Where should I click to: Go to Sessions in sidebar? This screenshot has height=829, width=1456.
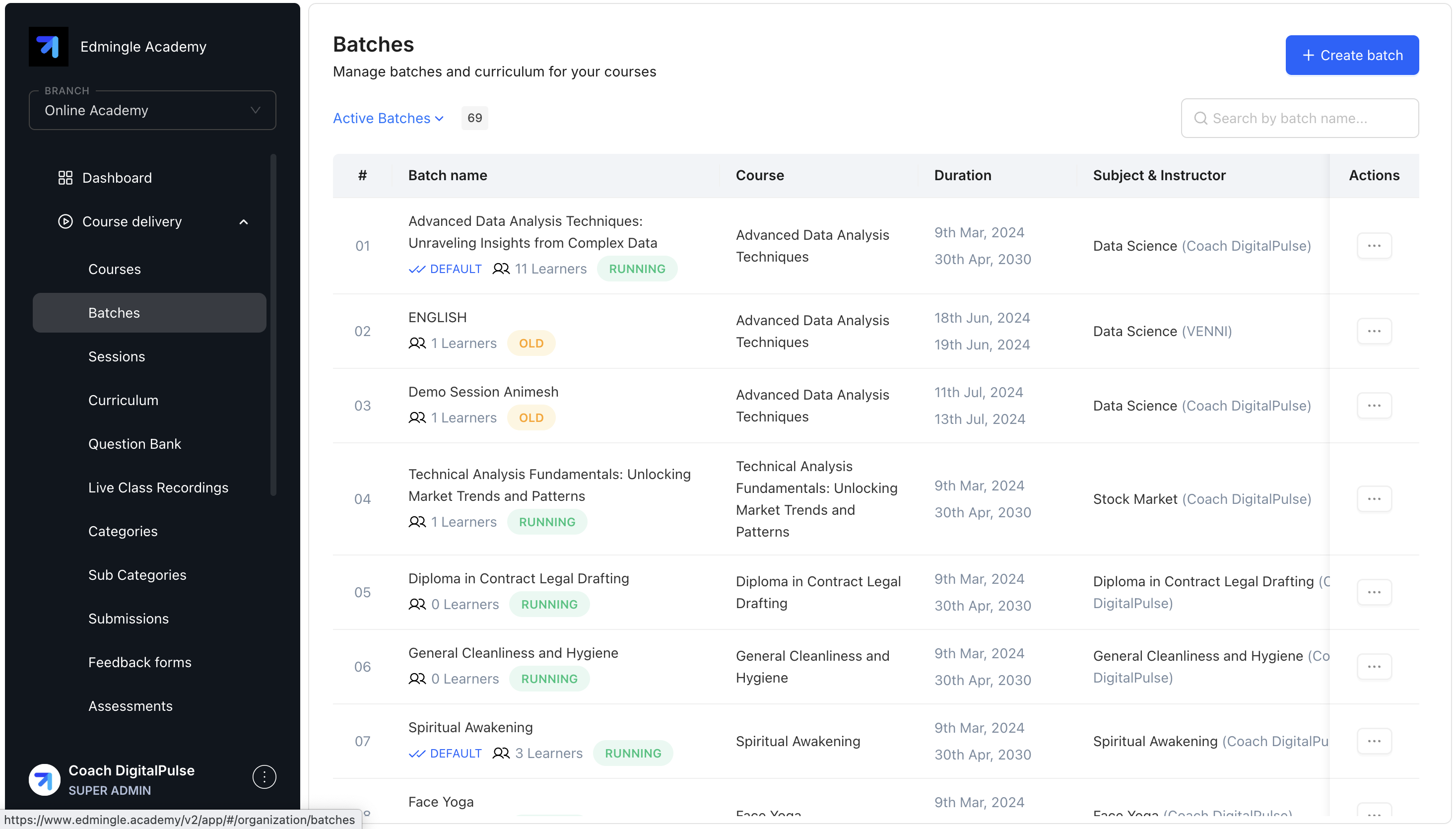click(x=117, y=356)
